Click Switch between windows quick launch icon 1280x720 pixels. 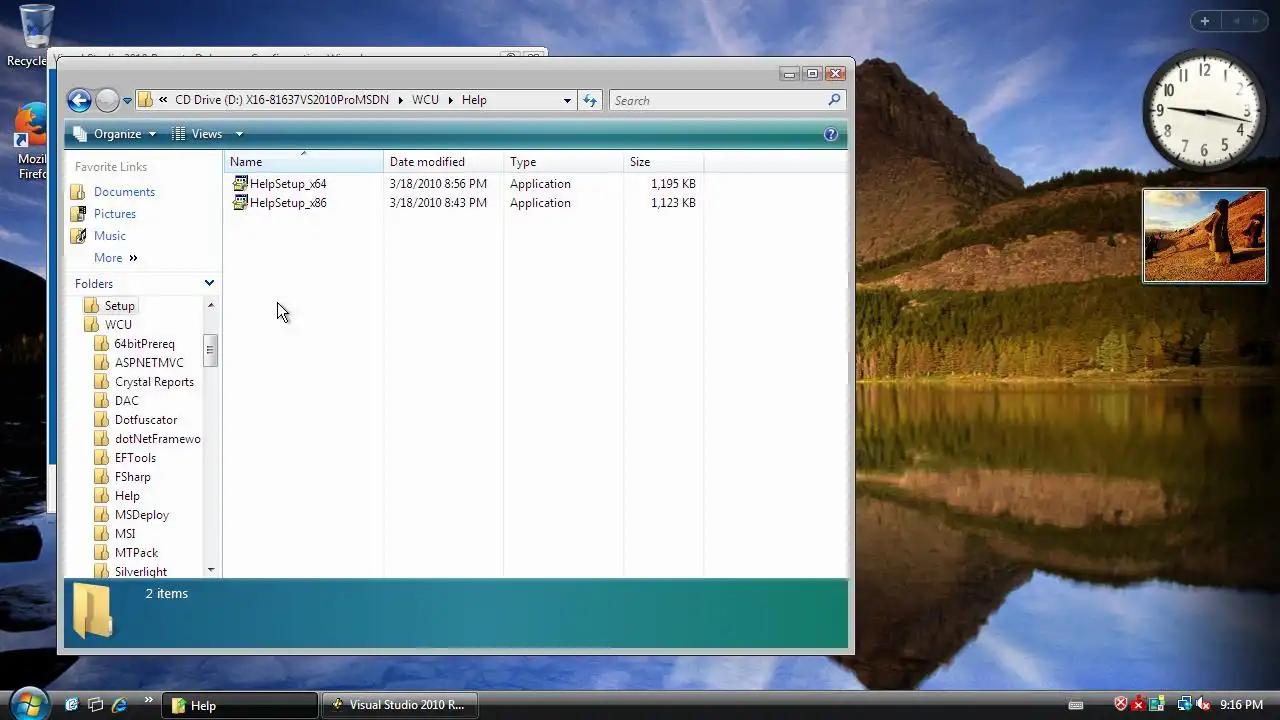click(95, 705)
